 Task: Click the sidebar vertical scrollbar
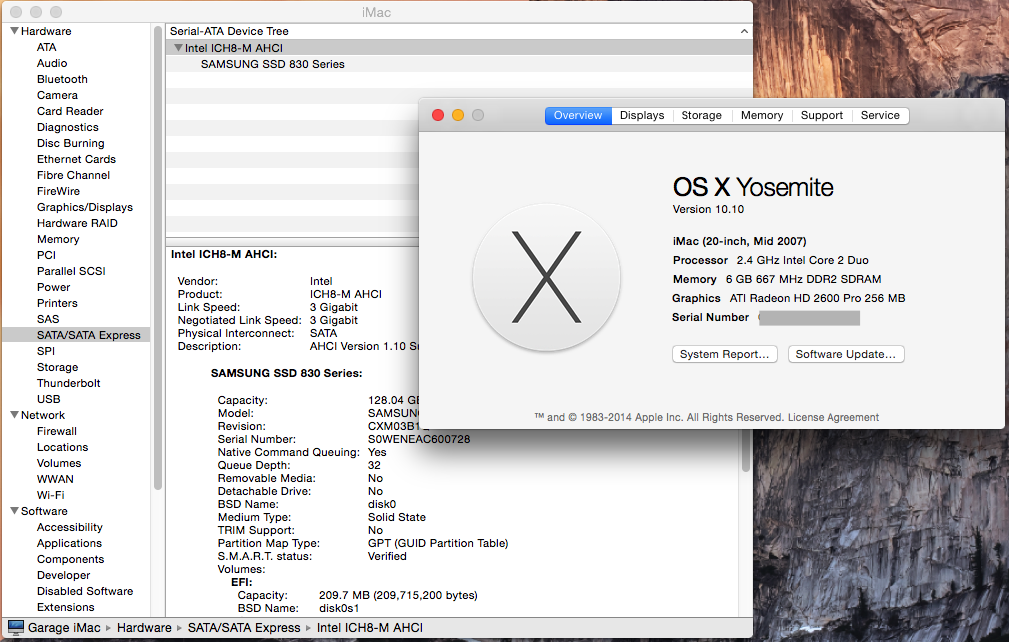[x=158, y=257]
